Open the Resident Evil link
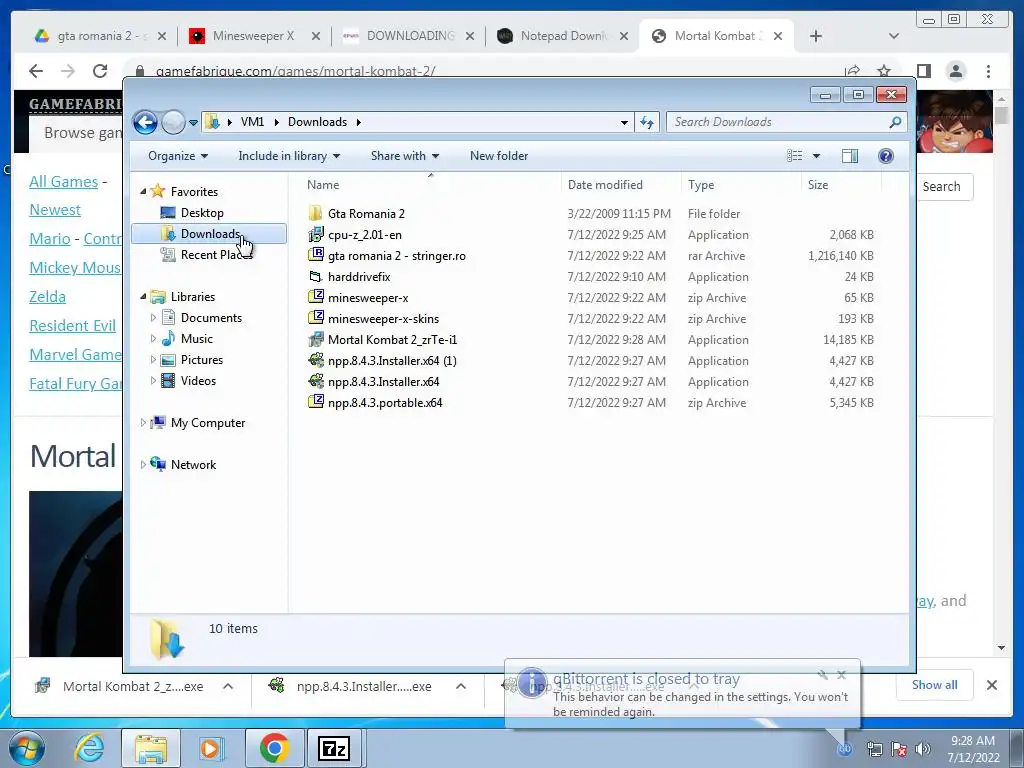Viewport: 1024px width, 768px height. pyautogui.click(x=72, y=326)
